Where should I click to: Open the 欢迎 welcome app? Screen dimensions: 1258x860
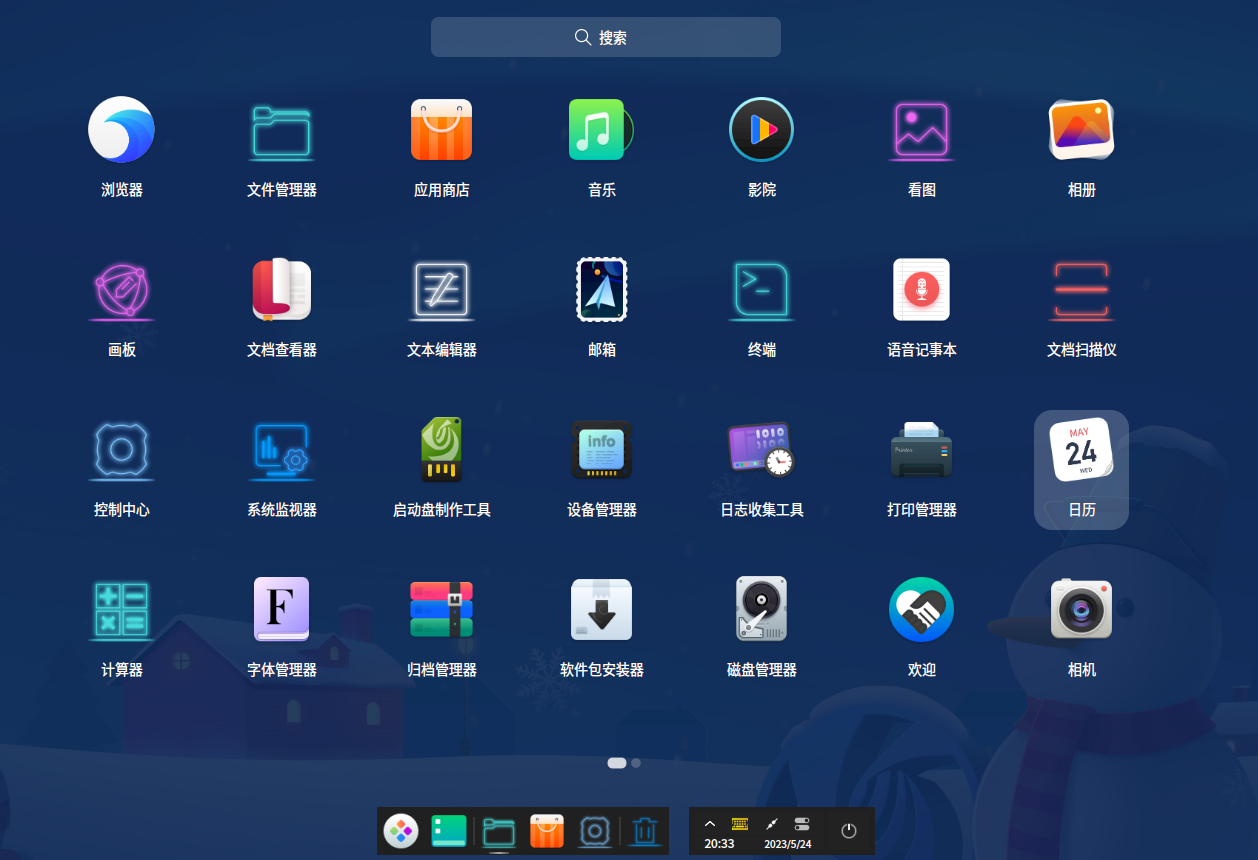coord(922,609)
